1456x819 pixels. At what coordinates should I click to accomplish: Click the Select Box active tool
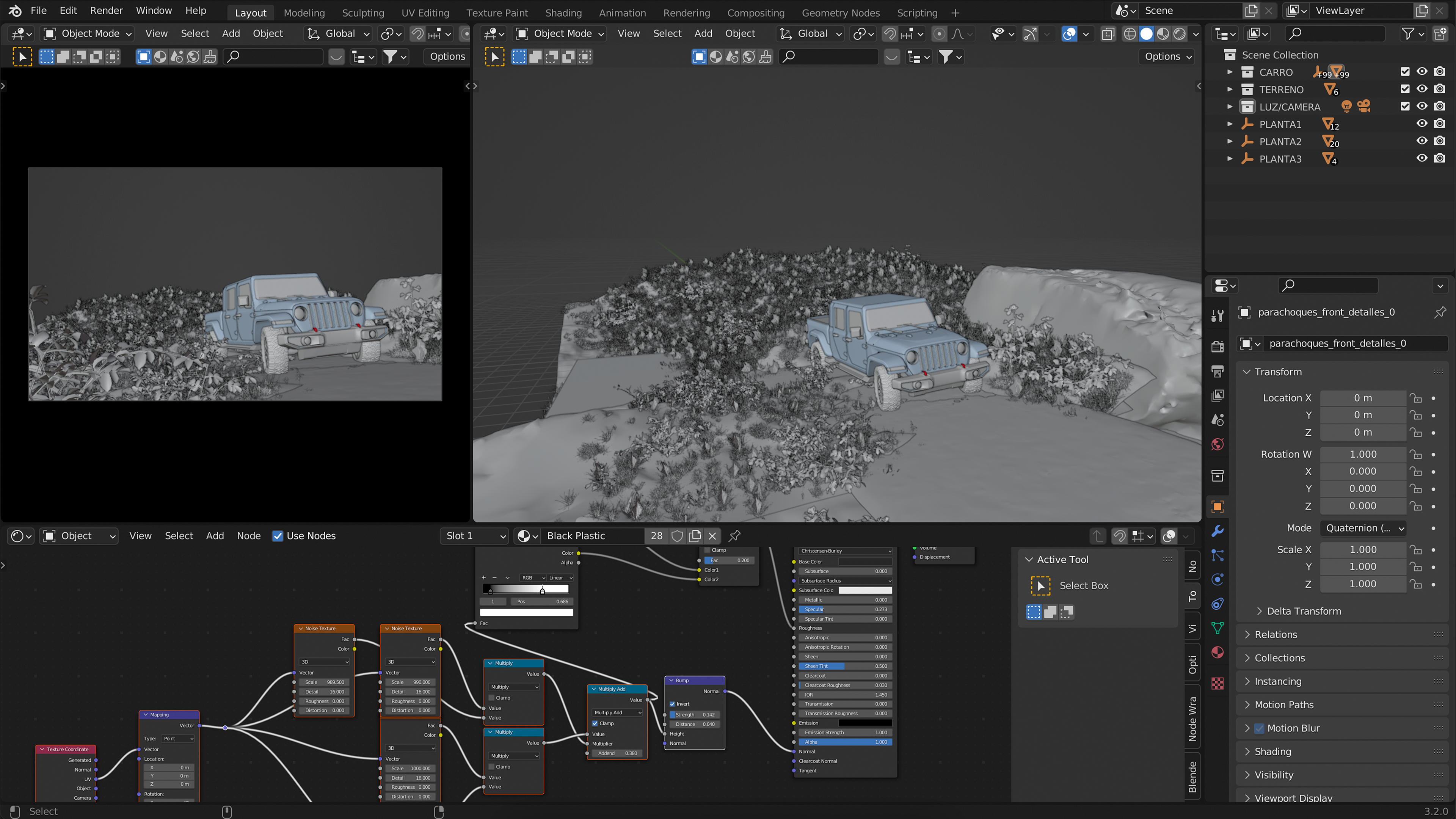pyautogui.click(x=1040, y=585)
